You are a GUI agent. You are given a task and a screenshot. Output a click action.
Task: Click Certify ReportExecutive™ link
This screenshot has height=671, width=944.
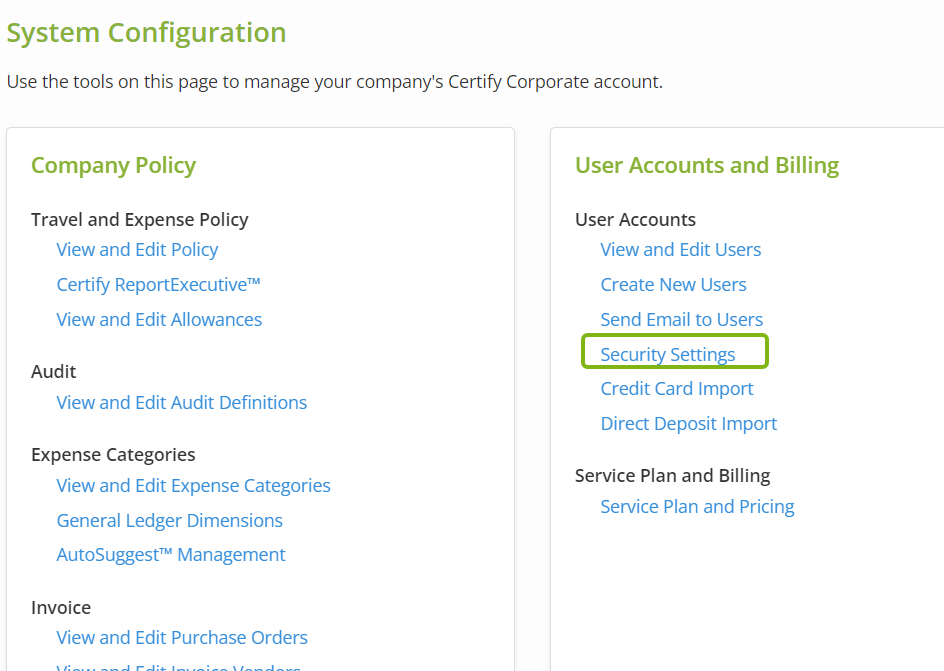[x=158, y=285]
